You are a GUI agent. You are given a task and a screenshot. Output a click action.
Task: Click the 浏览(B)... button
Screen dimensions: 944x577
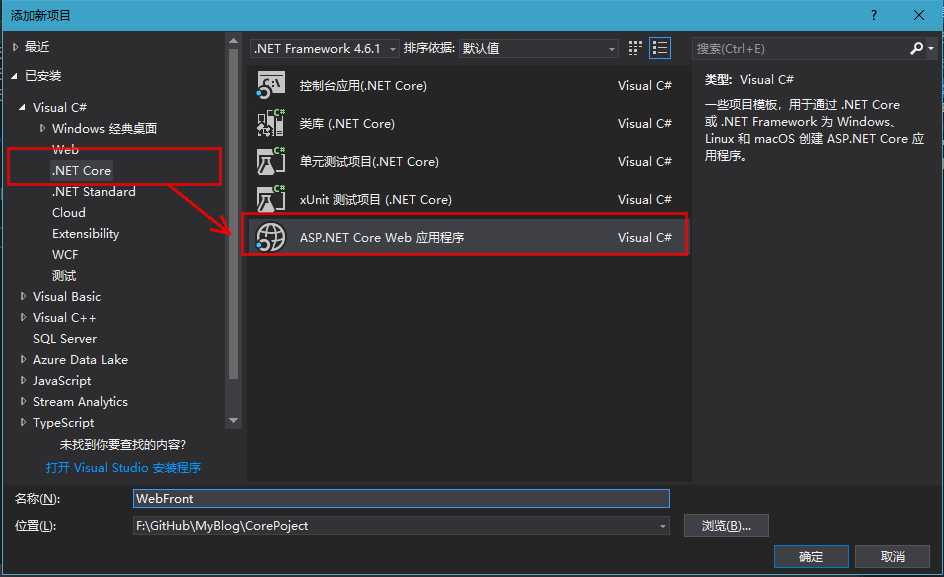pos(726,526)
